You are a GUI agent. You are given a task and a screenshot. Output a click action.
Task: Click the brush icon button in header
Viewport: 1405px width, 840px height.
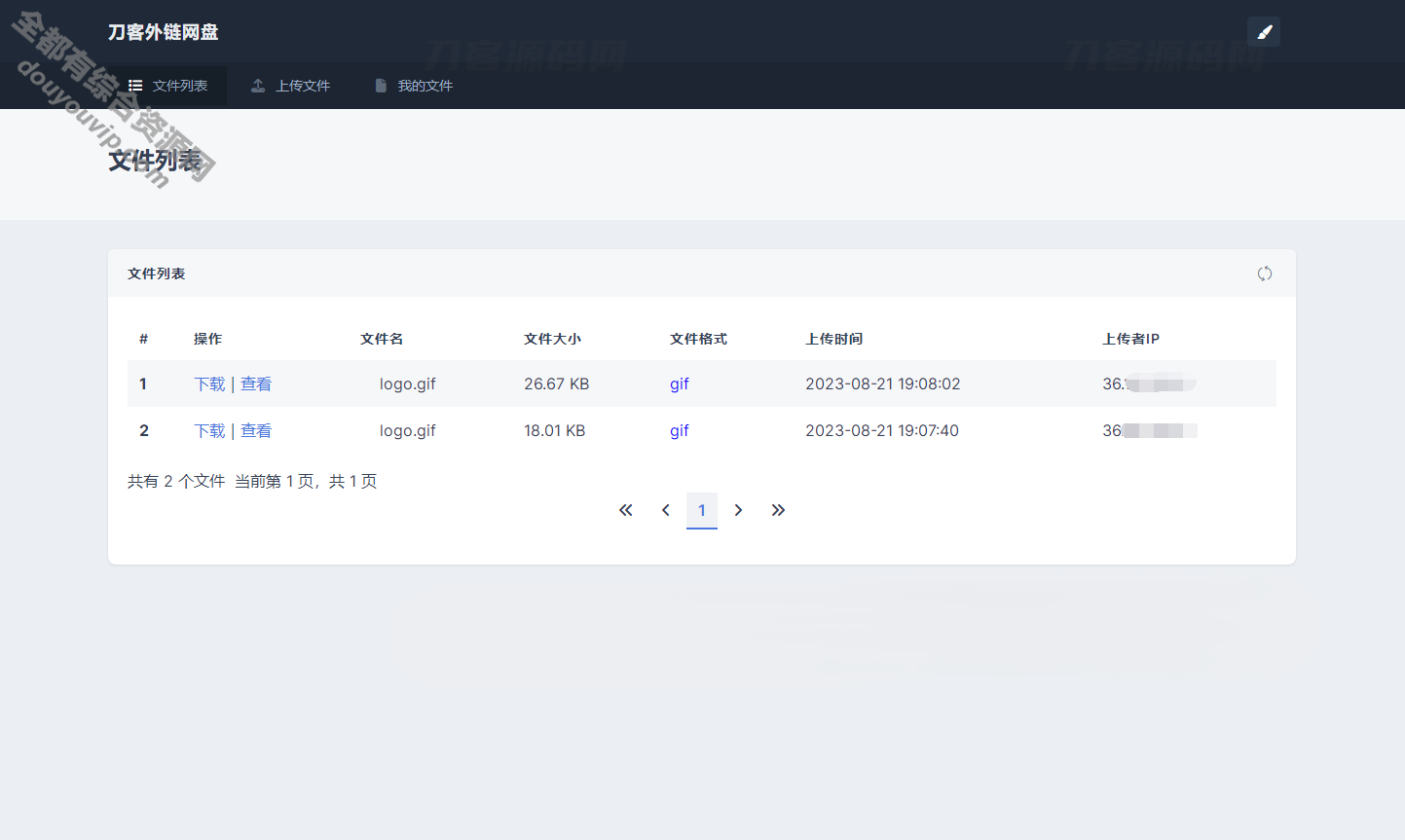(1264, 32)
